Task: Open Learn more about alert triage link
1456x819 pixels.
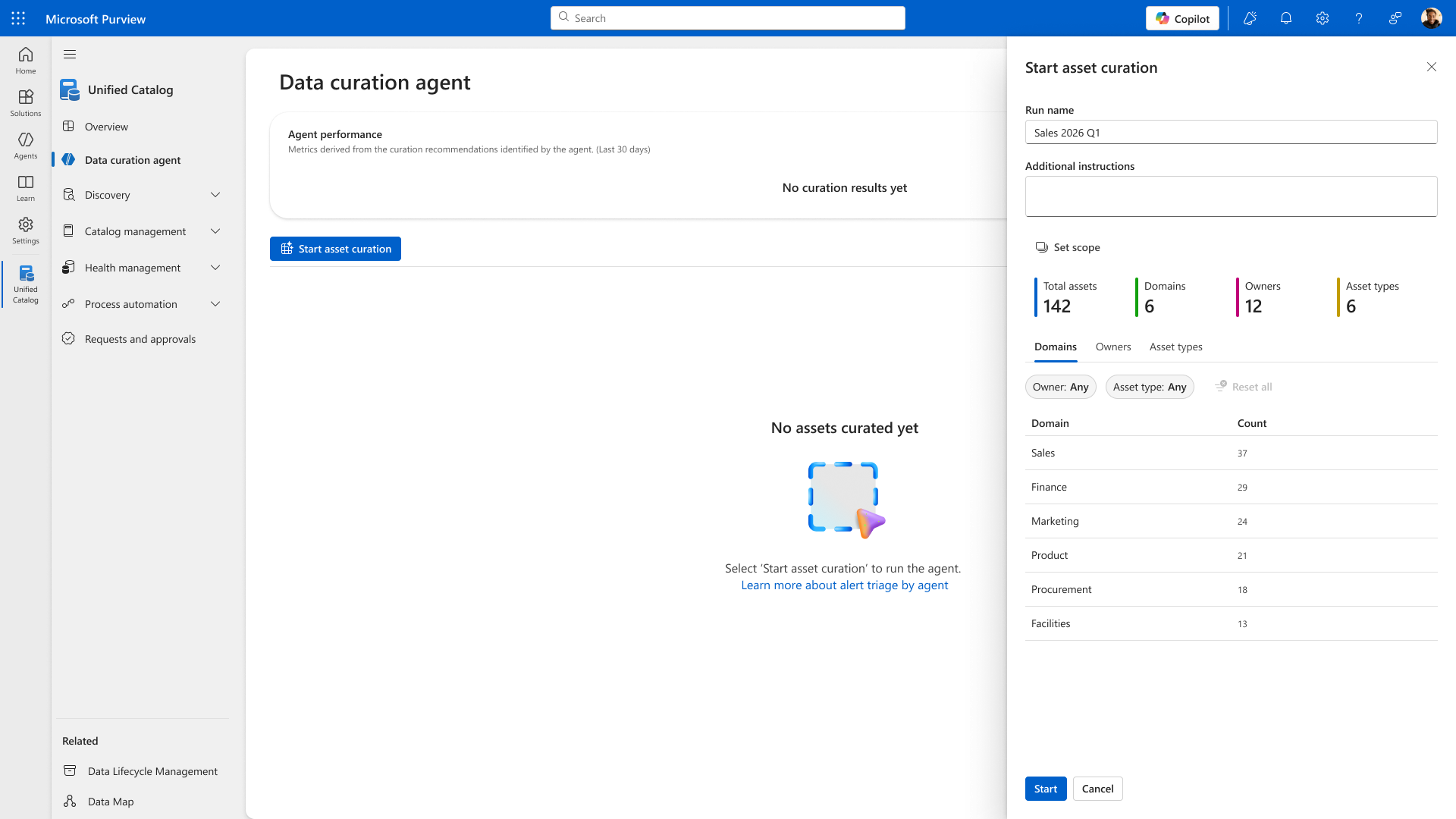Action: tap(844, 585)
